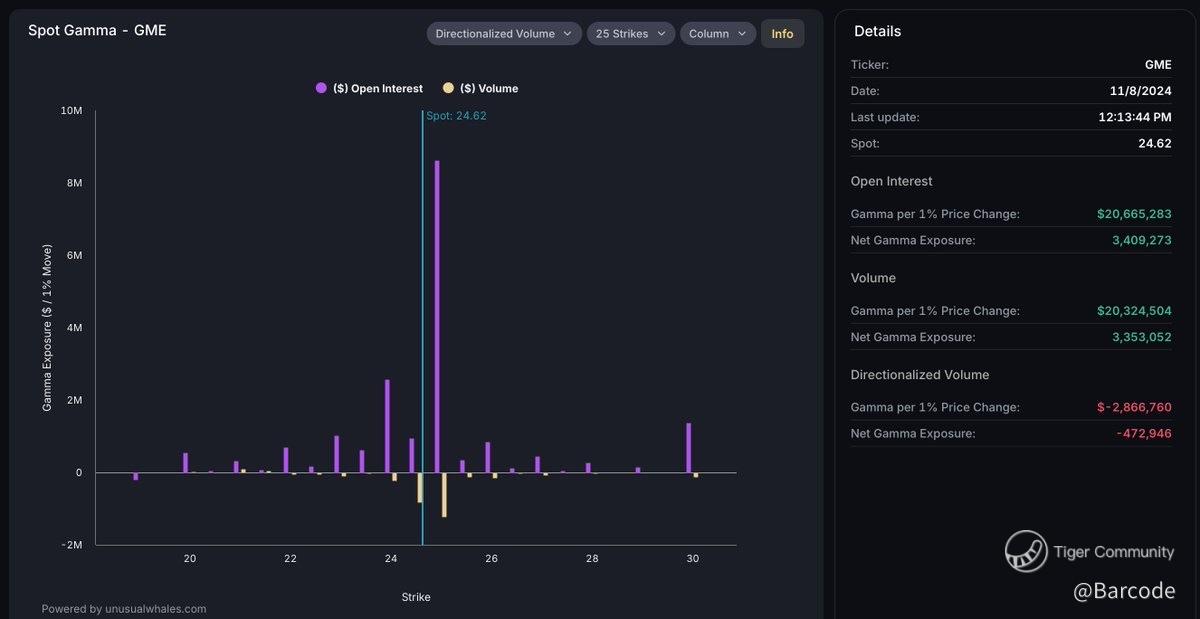Click the Spot Gamma - GME title

[97, 30]
